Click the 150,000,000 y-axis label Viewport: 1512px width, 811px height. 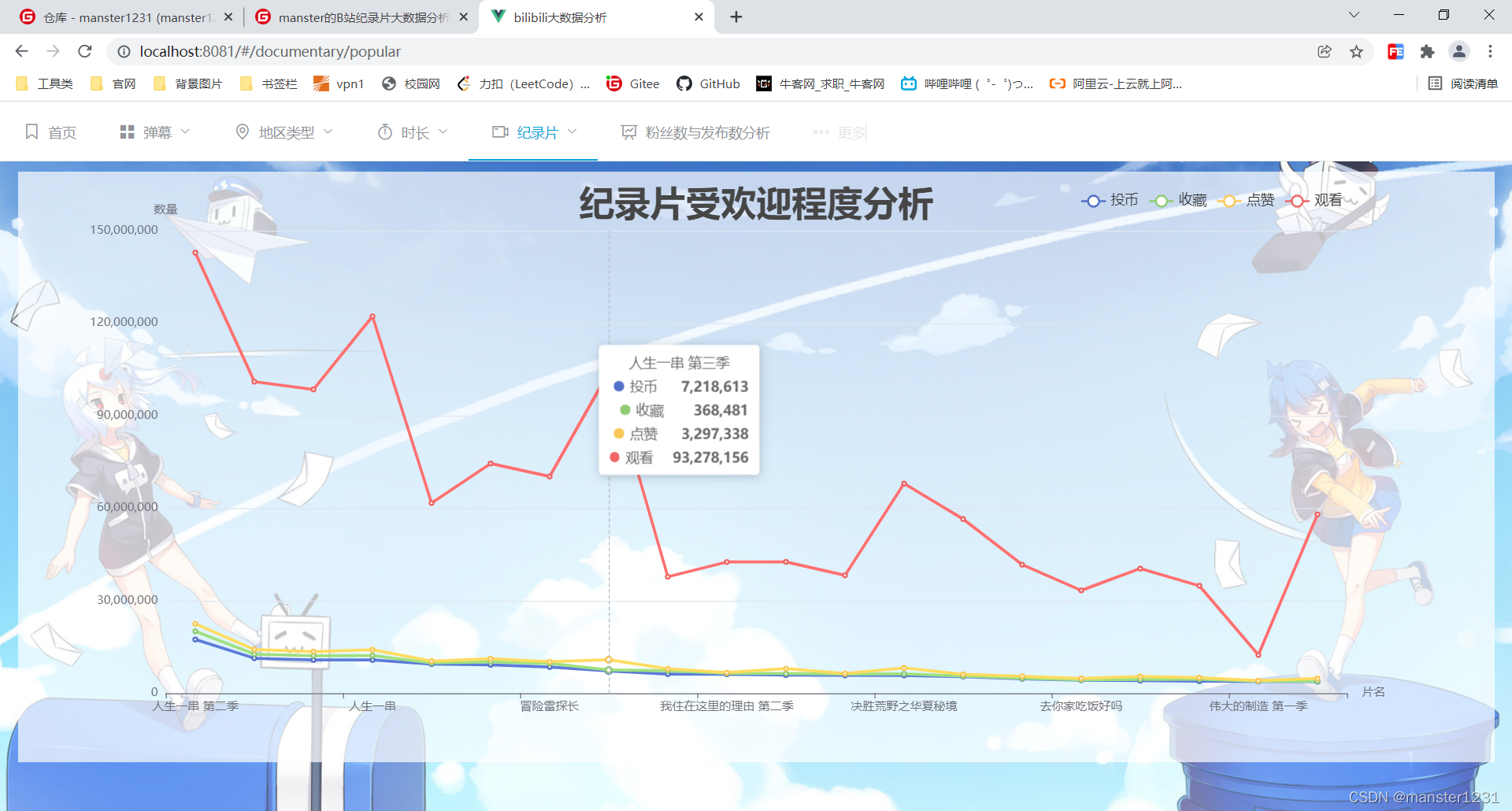124,230
